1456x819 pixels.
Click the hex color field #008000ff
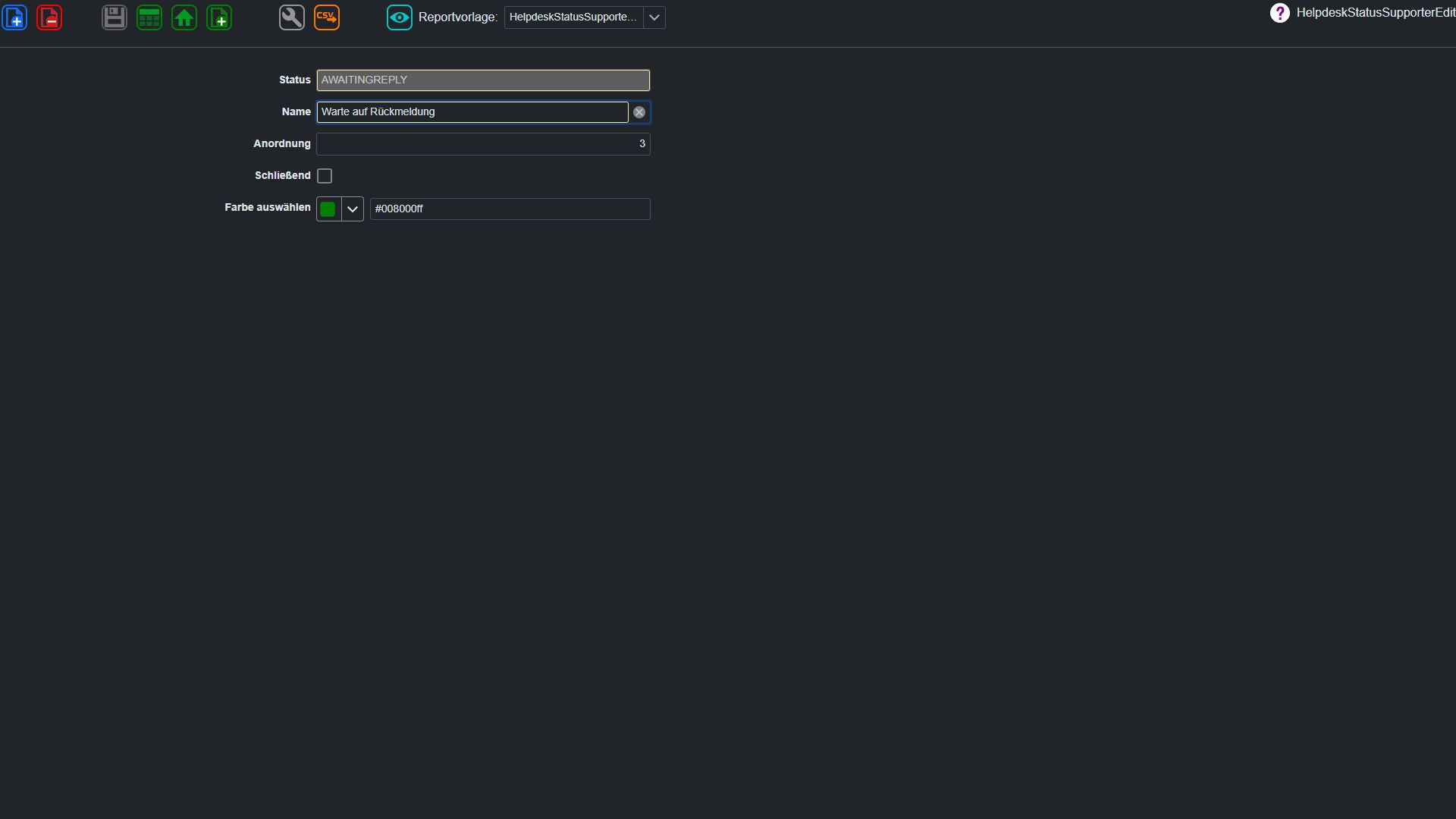pos(510,209)
